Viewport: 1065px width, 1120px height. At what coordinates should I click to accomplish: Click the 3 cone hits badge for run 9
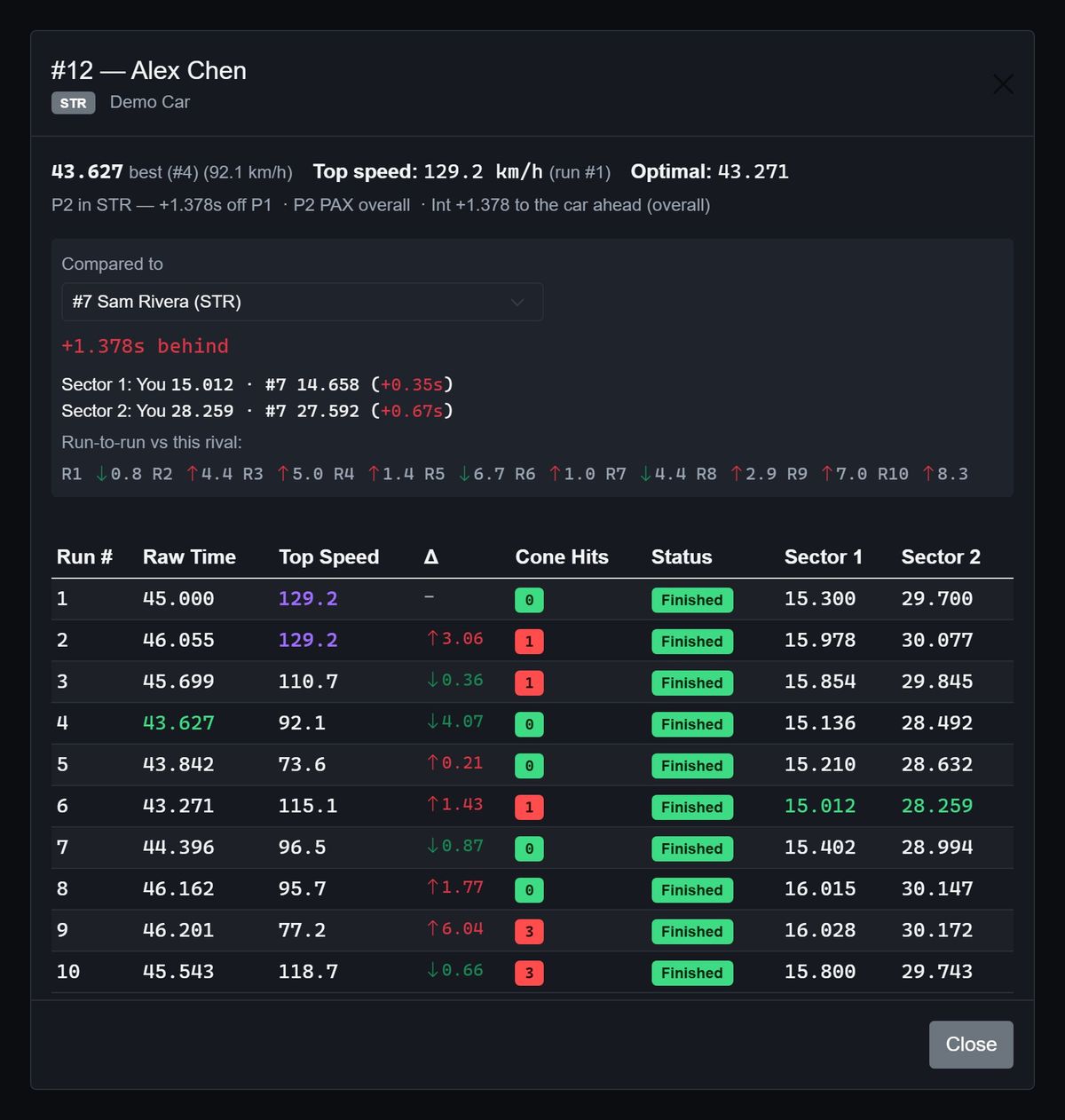[x=529, y=931]
